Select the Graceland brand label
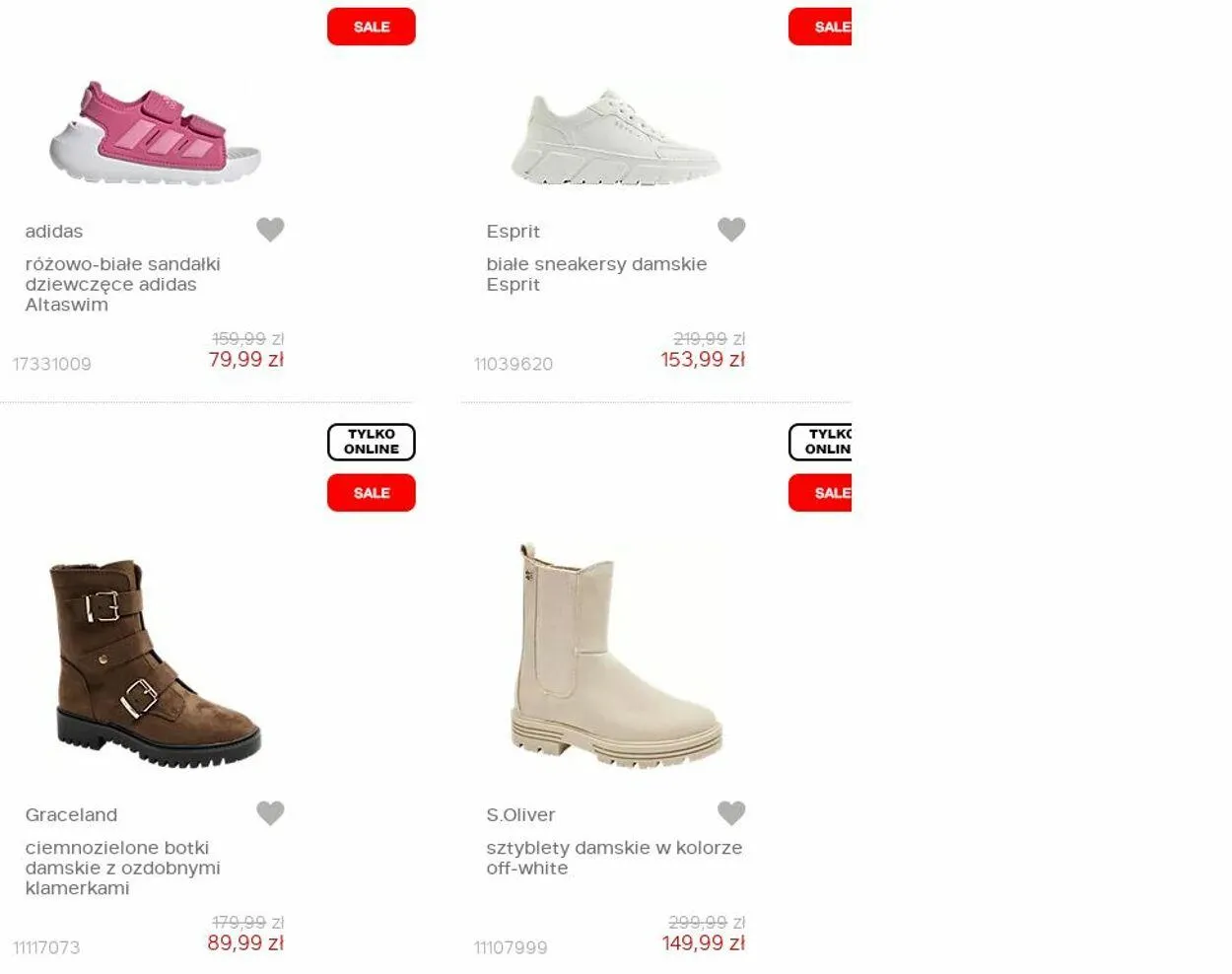1232x974 pixels. point(71,815)
